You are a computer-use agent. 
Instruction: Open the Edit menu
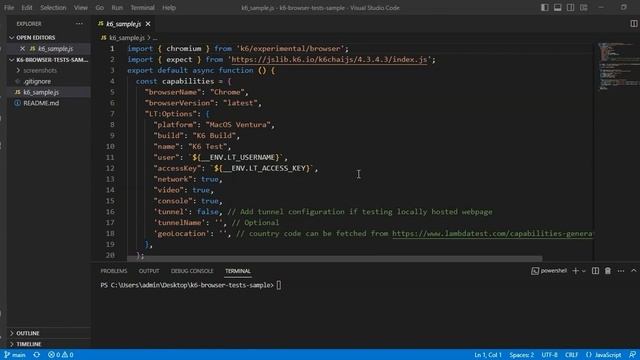[27, 7]
